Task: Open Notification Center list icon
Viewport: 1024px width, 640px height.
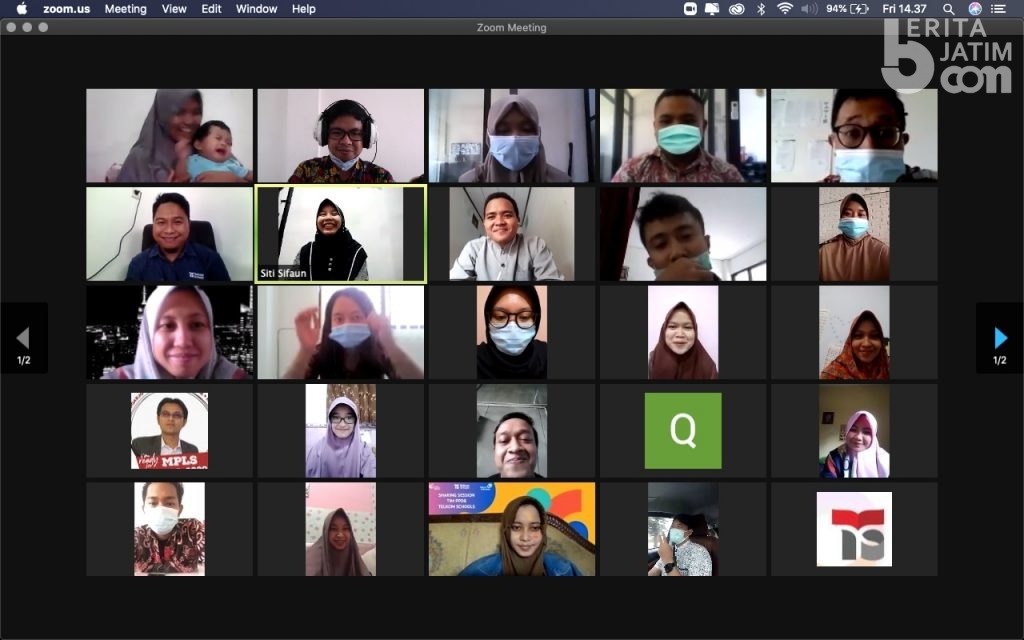Action: pos(998,8)
